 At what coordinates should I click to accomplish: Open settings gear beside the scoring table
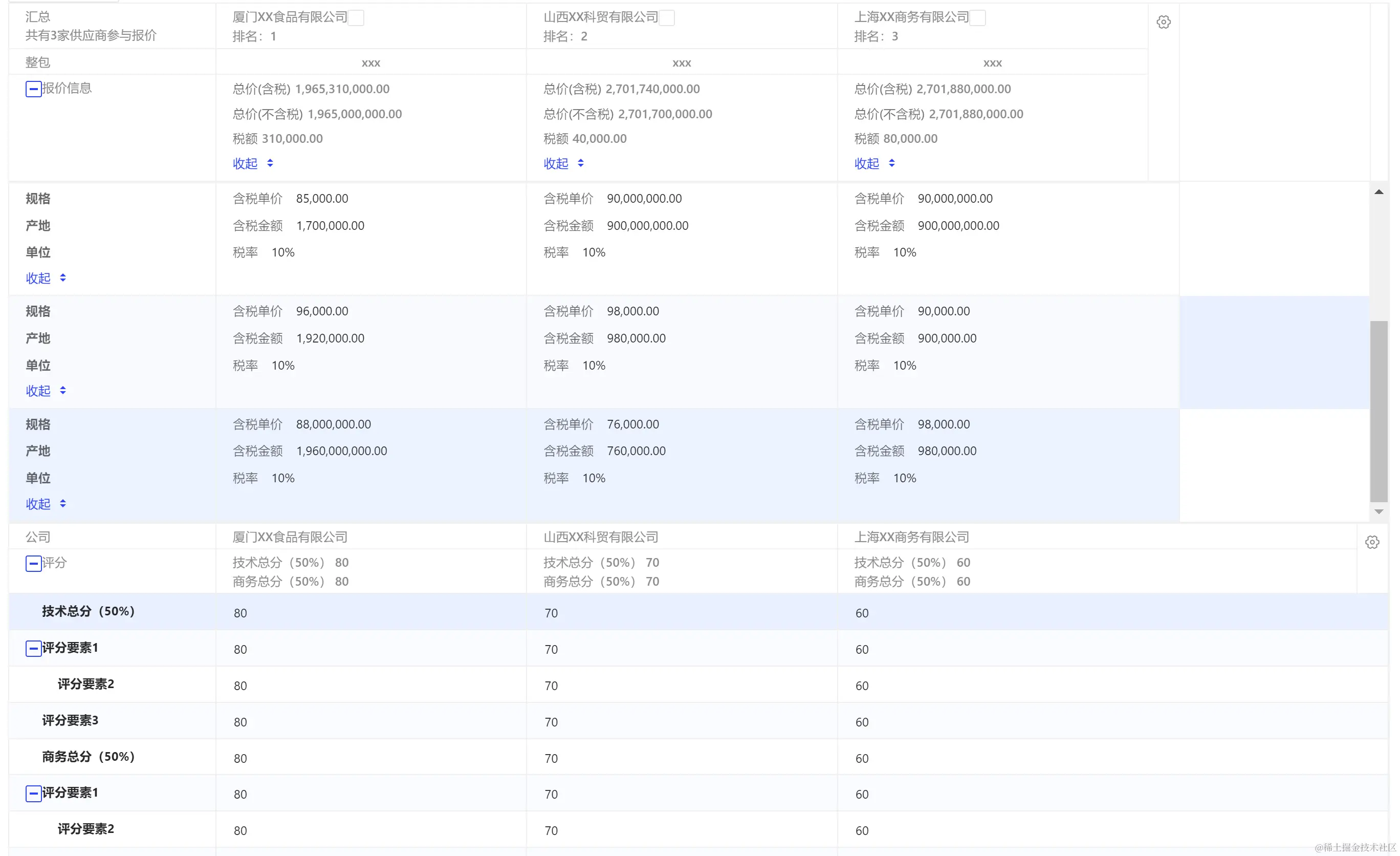[x=1371, y=542]
